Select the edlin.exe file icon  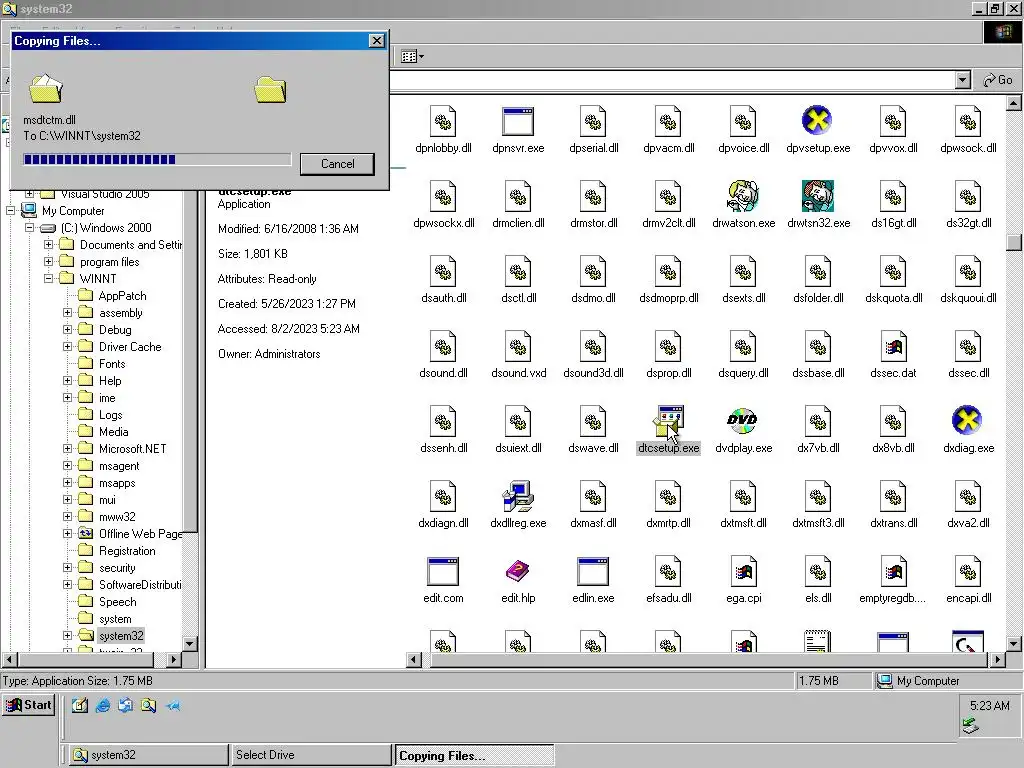(592, 571)
